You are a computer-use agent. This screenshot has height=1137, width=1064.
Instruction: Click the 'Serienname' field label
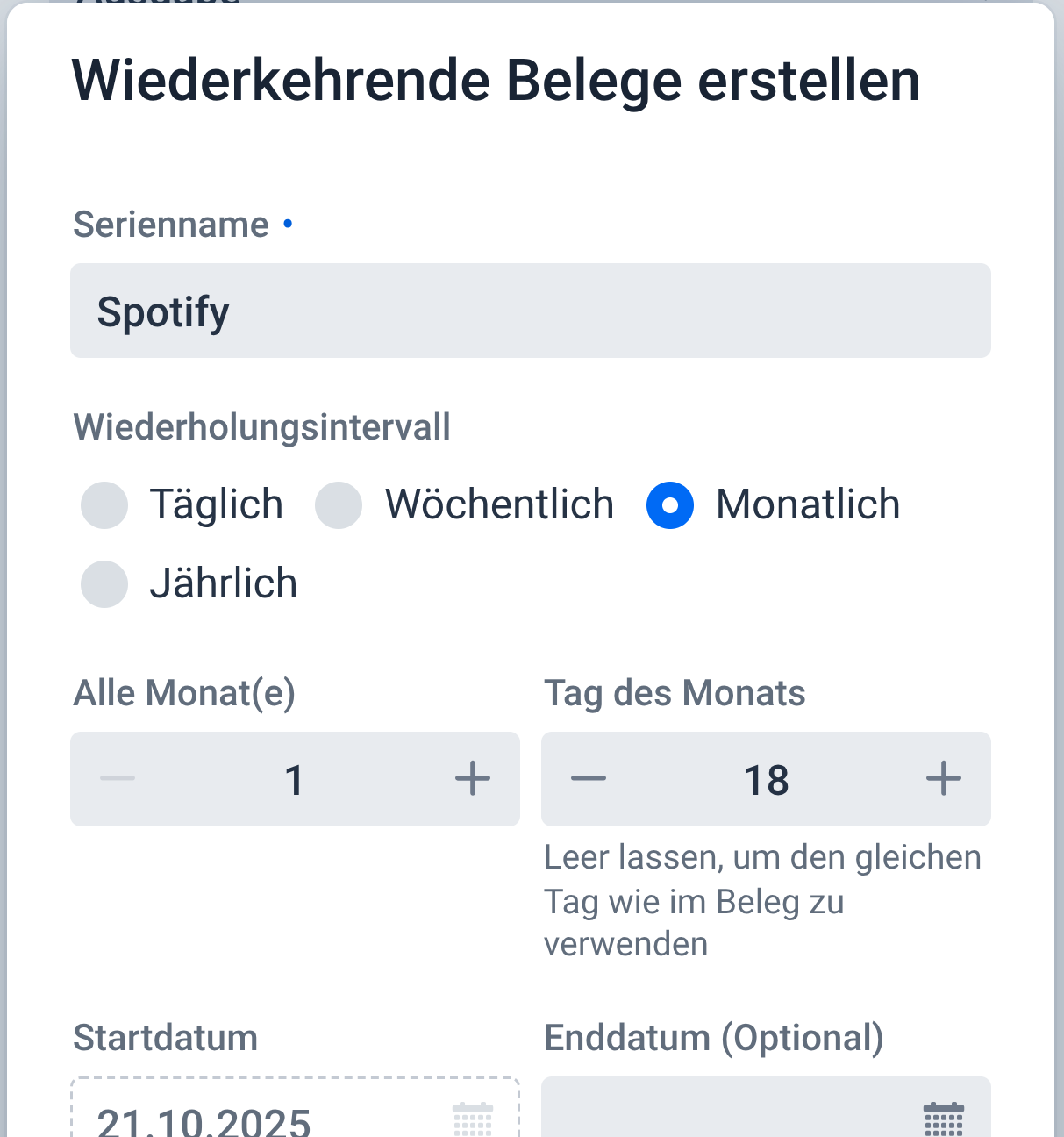(x=171, y=225)
